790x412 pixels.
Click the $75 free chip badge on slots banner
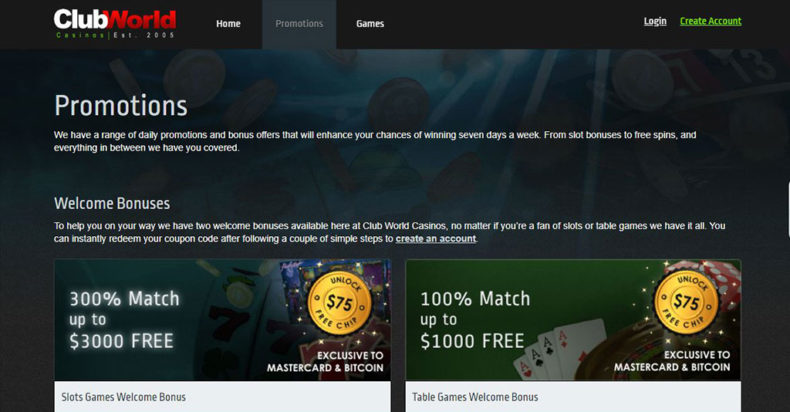coord(340,304)
